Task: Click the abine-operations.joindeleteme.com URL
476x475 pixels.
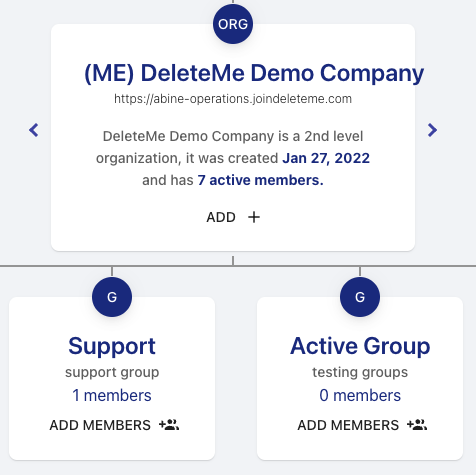Action: point(233,99)
